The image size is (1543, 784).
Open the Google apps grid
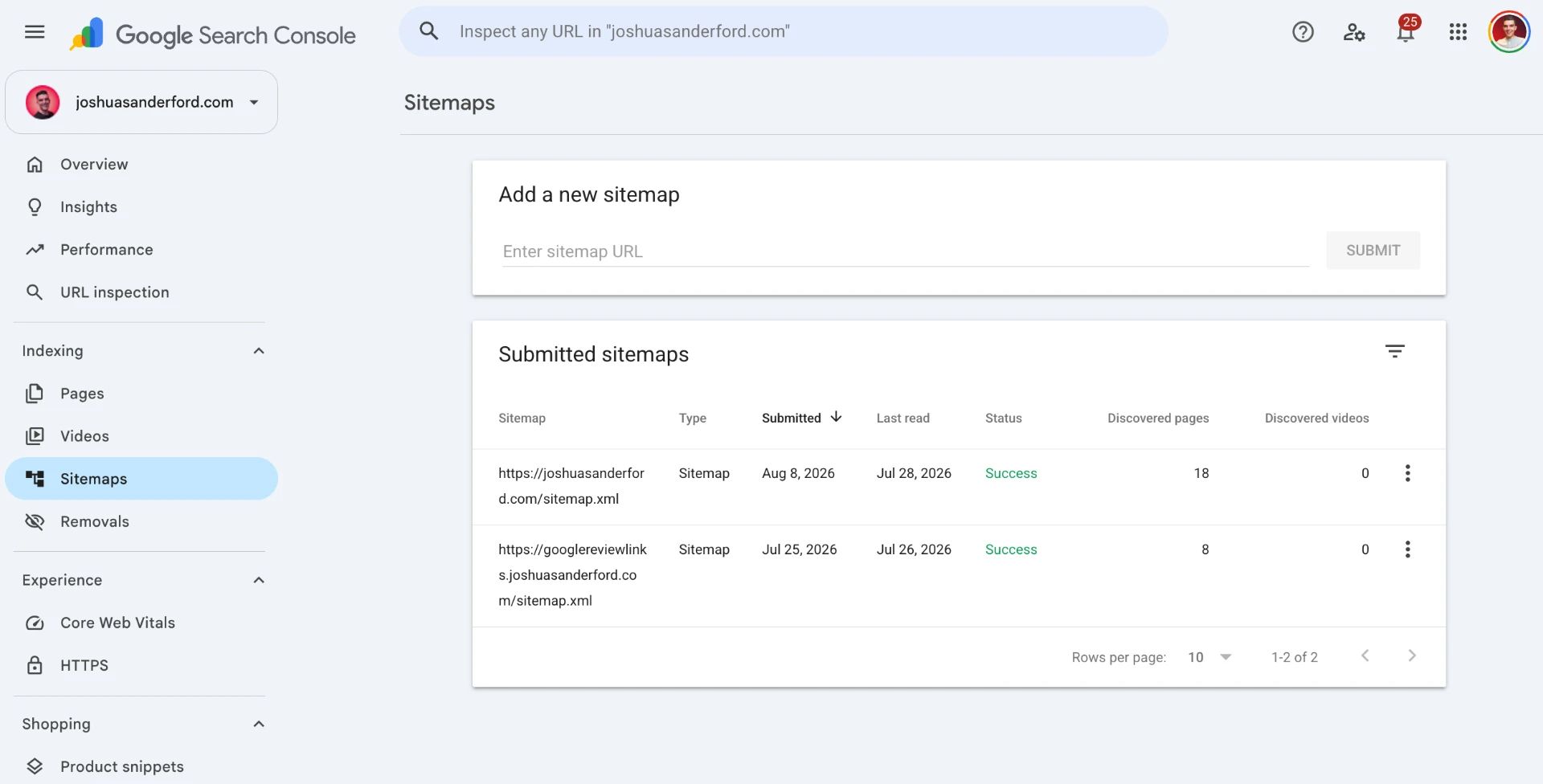(x=1458, y=32)
